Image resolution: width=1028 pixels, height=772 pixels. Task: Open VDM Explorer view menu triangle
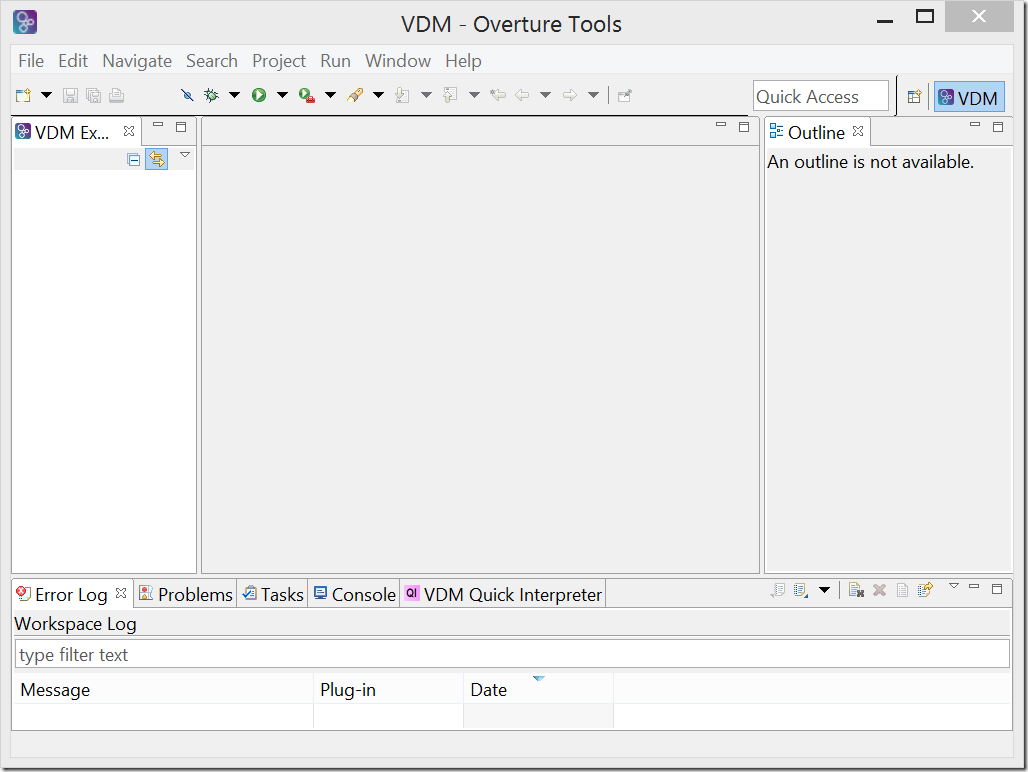[x=185, y=155]
